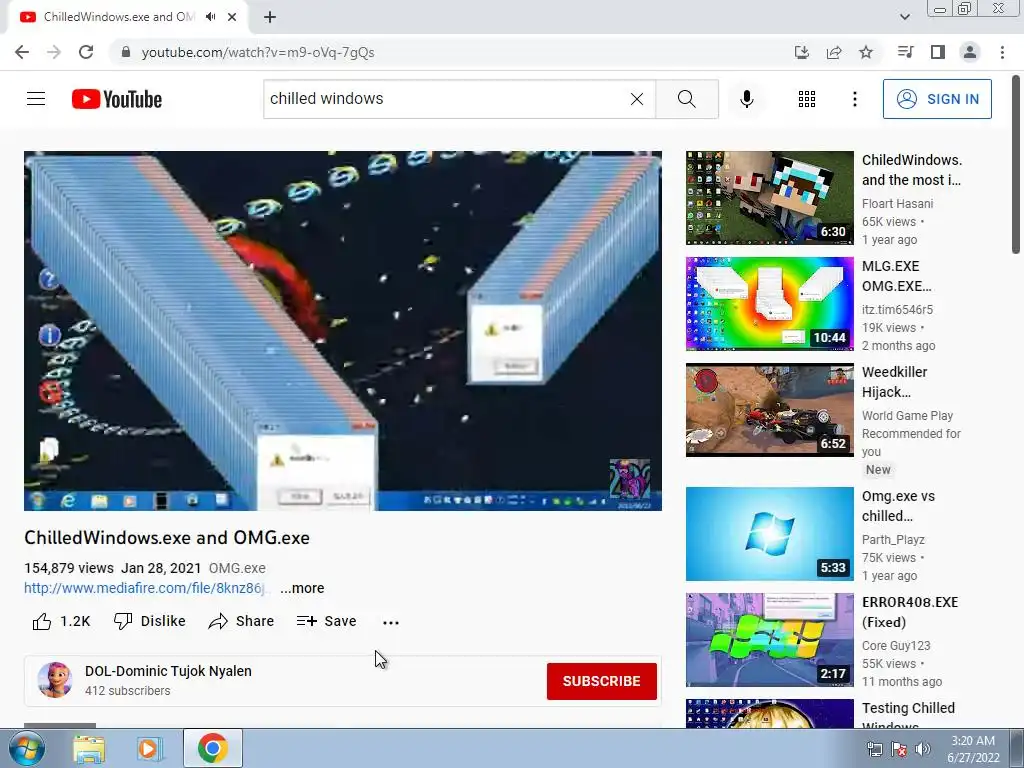
Task: Install app using the address bar icon
Action: (802, 52)
